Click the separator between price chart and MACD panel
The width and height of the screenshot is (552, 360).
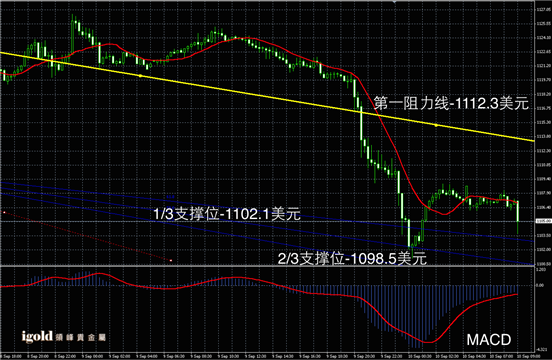point(268,266)
